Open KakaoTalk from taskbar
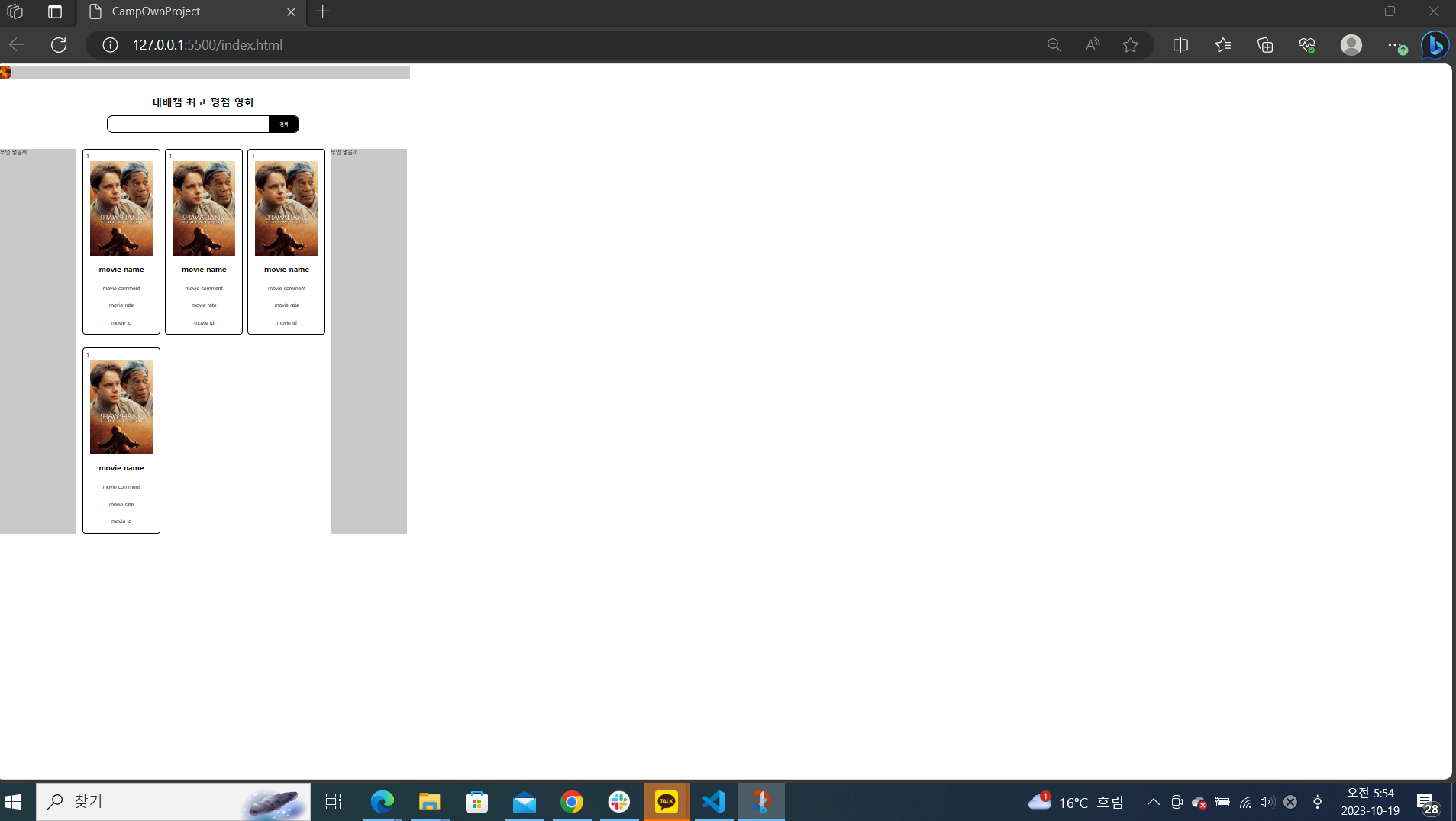Image resolution: width=1456 pixels, height=821 pixels. point(667,802)
